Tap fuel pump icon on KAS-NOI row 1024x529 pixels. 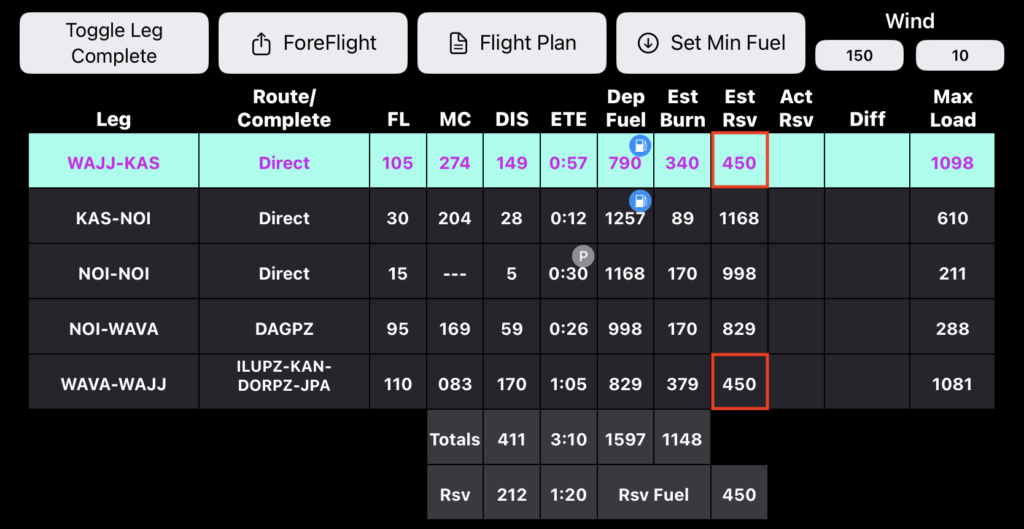[x=640, y=201]
